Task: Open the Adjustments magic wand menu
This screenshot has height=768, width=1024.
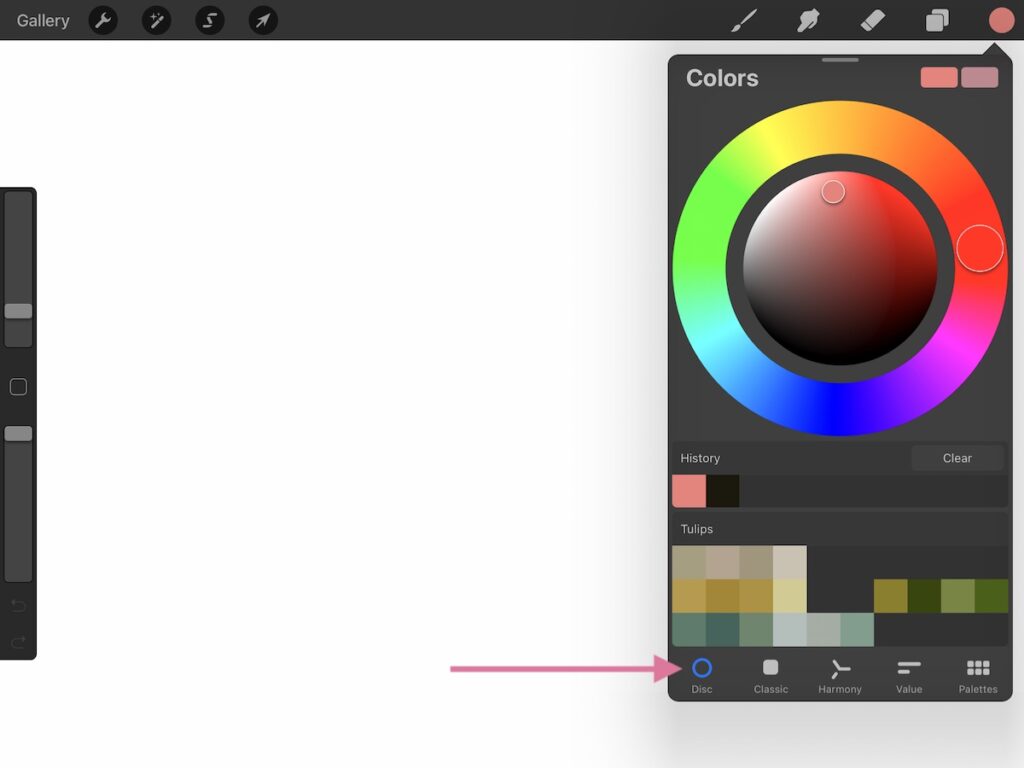Action: [x=157, y=20]
